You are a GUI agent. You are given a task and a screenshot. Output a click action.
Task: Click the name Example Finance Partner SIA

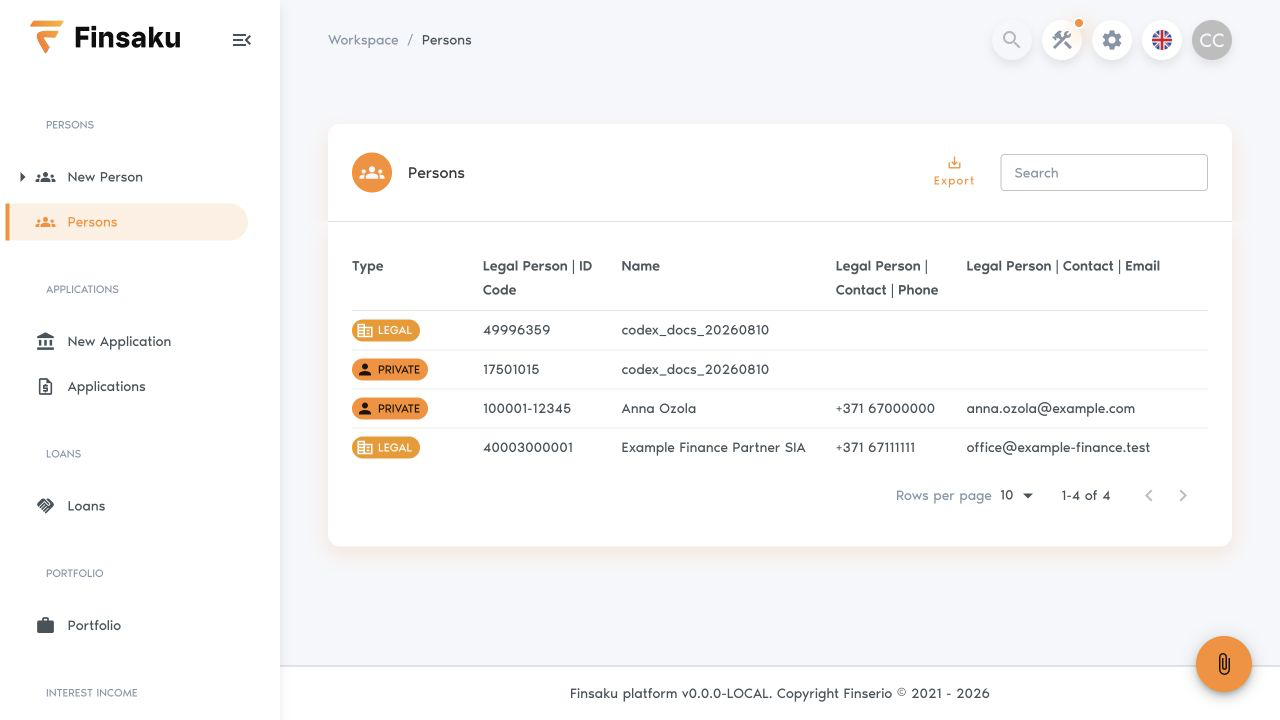pyautogui.click(x=713, y=447)
